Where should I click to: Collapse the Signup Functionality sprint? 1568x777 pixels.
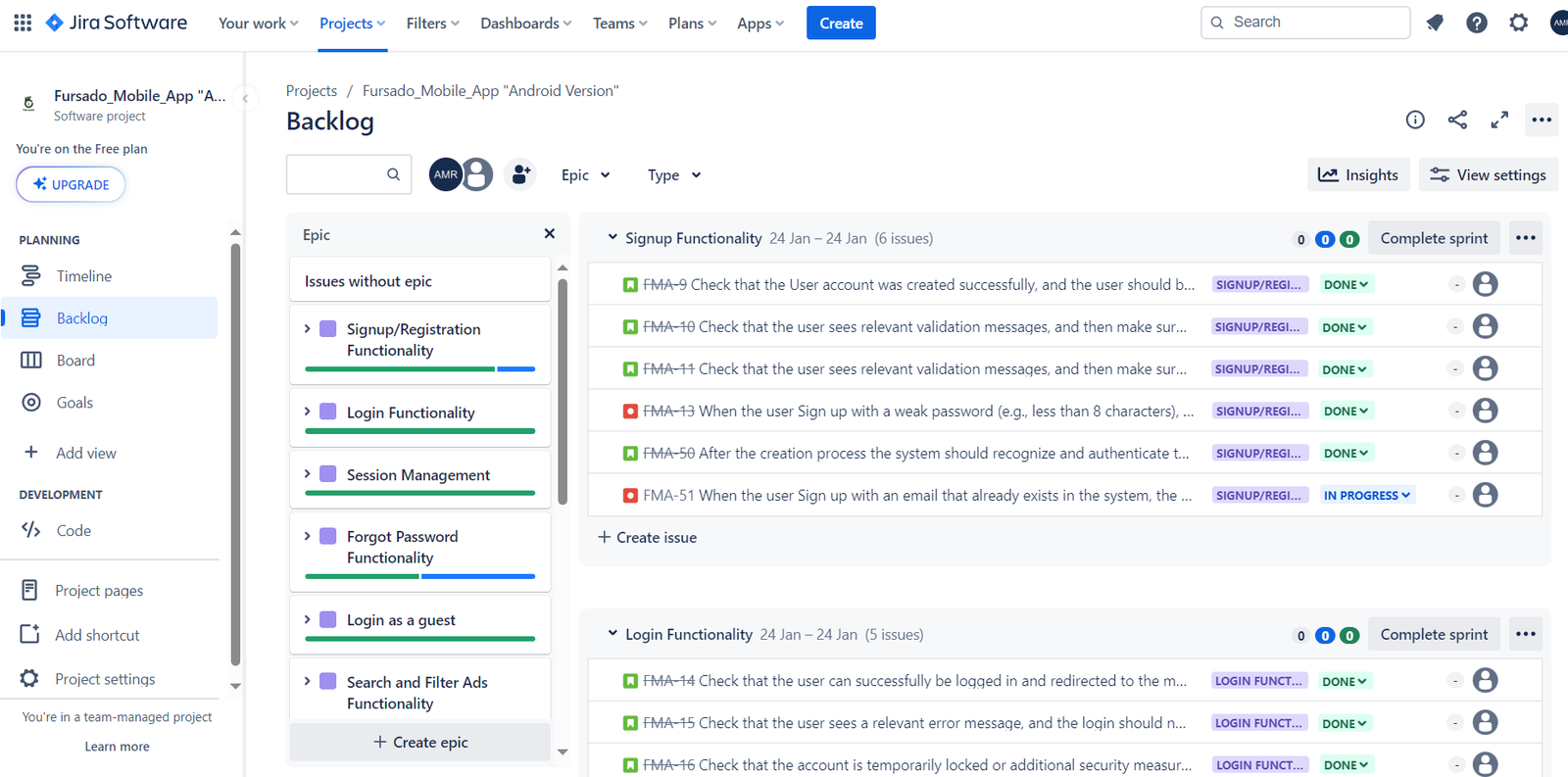pos(612,238)
